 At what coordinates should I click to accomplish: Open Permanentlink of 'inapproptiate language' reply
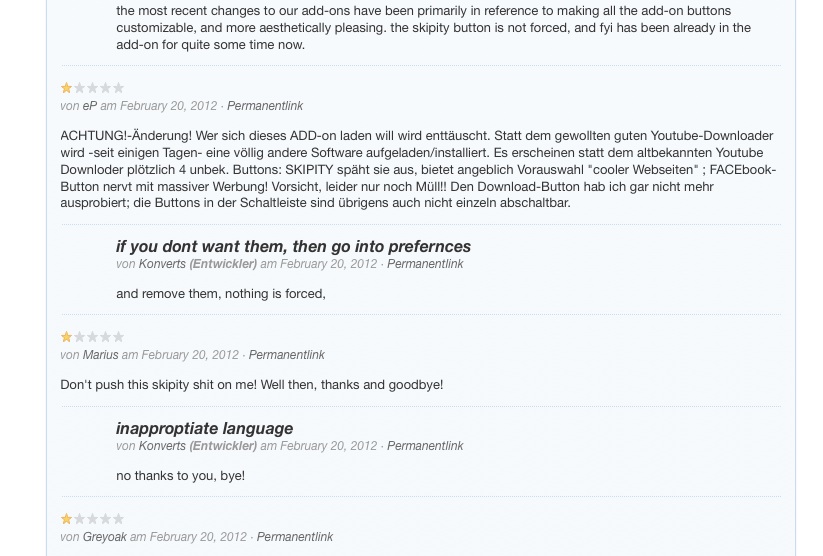tap(425, 446)
